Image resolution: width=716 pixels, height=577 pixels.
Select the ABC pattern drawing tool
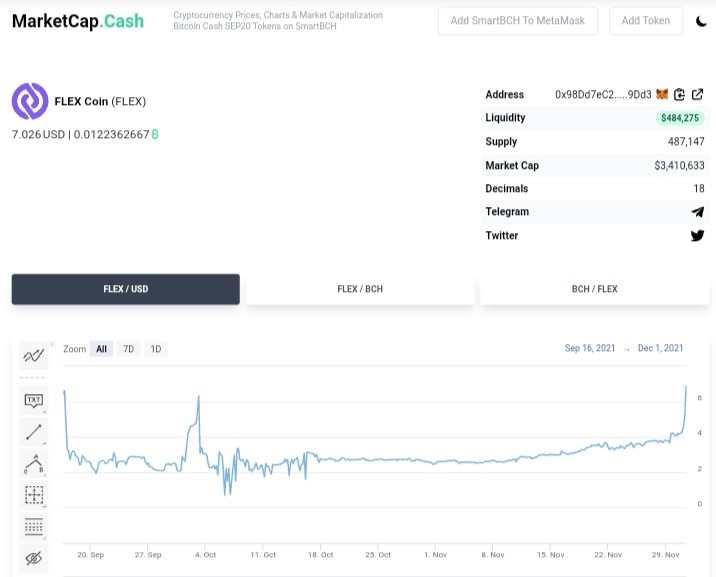(34, 463)
